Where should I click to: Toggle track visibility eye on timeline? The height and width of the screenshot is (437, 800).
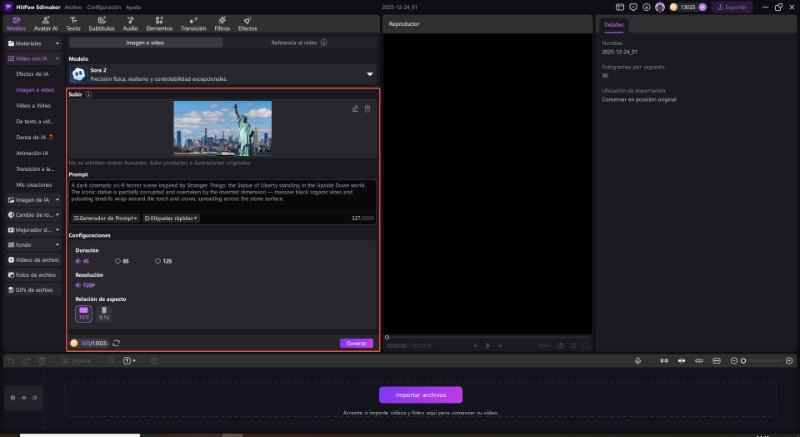[24, 398]
